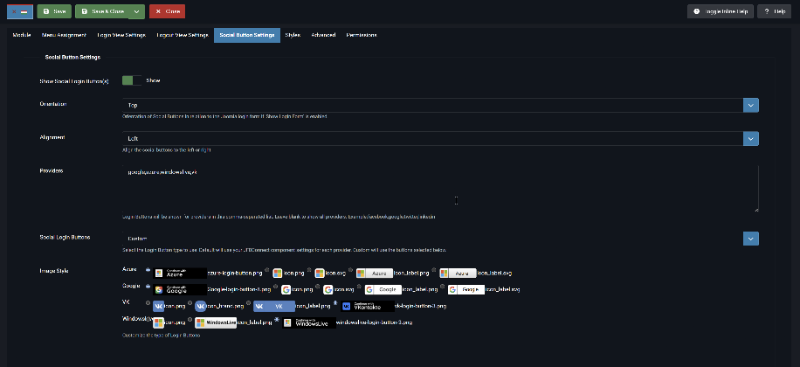Select Azure azure-login-button.png radio option
Screen dimensions: 800x367
coord(148,270)
